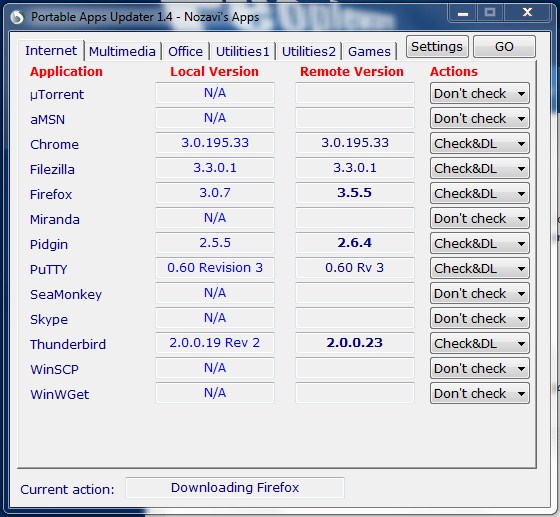Click the Firefox application label
Image resolution: width=560 pixels, height=517 pixels.
click(51, 195)
